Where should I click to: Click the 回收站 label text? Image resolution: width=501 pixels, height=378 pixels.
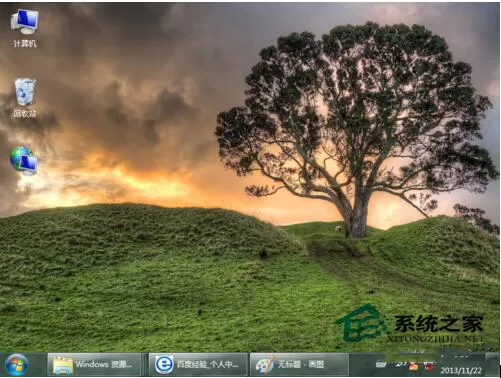pyautogui.click(x=25, y=114)
